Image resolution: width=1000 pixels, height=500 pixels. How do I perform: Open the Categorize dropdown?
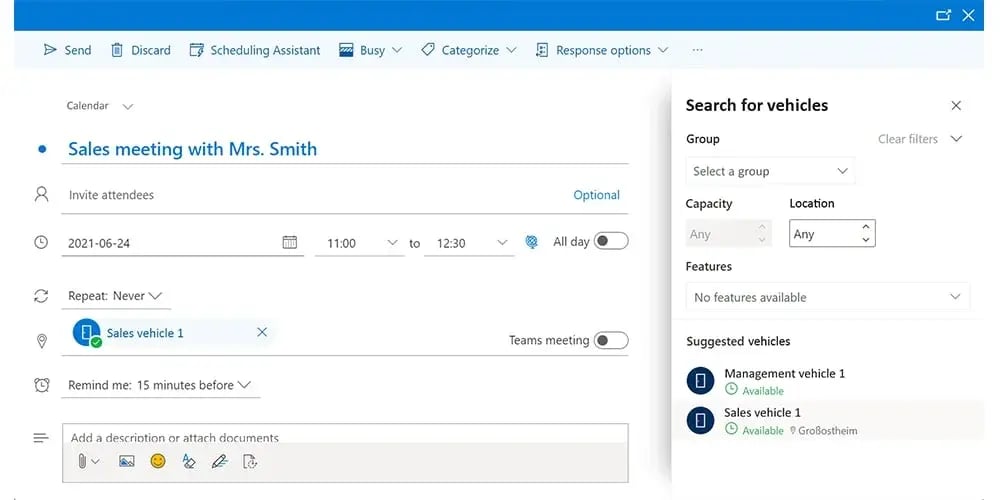(x=469, y=50)
